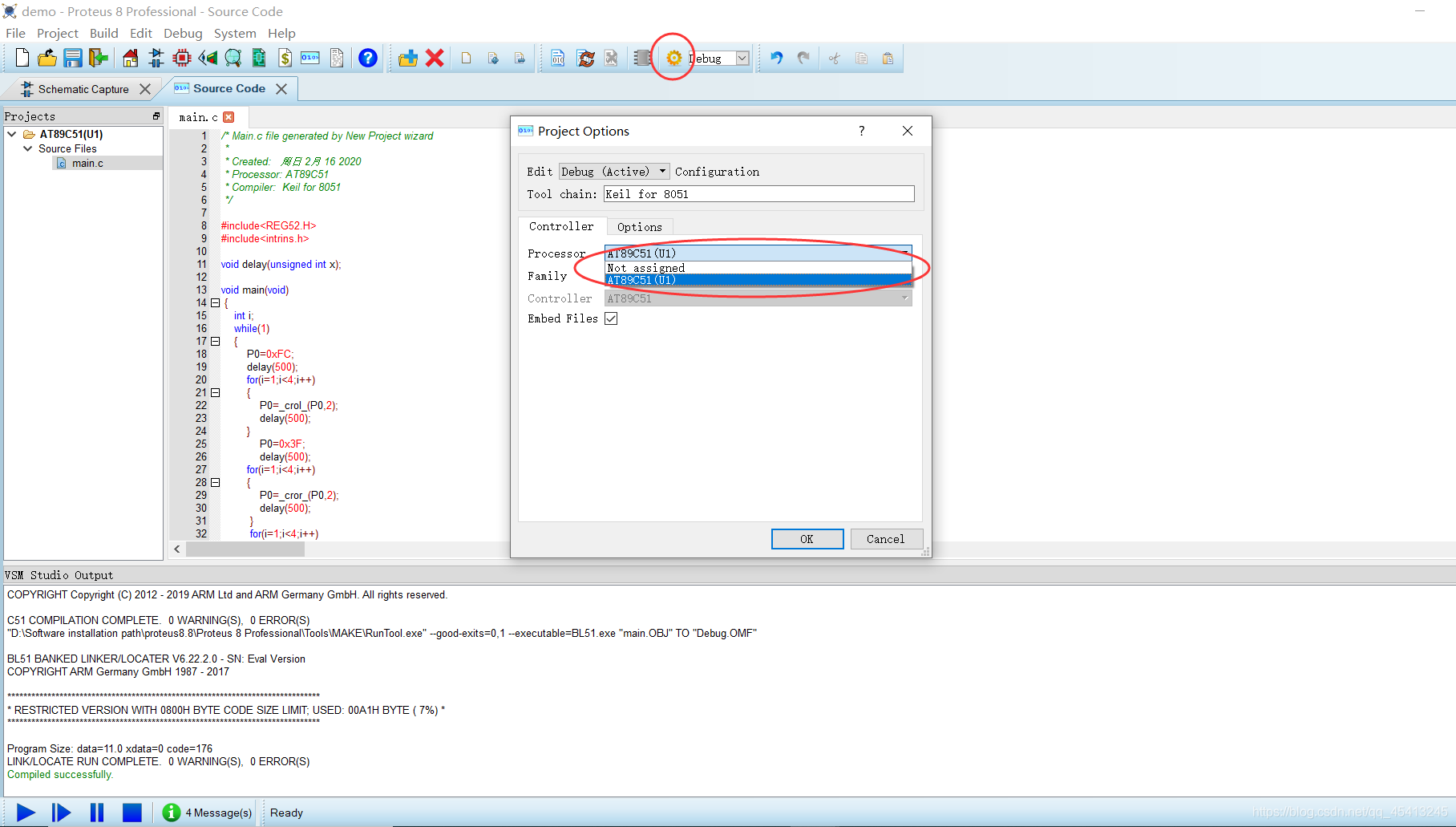The height and width of the screenshot is (827, 1456).
Task: Open the 4 Message(s) status indicator
Action: point(208,813)
